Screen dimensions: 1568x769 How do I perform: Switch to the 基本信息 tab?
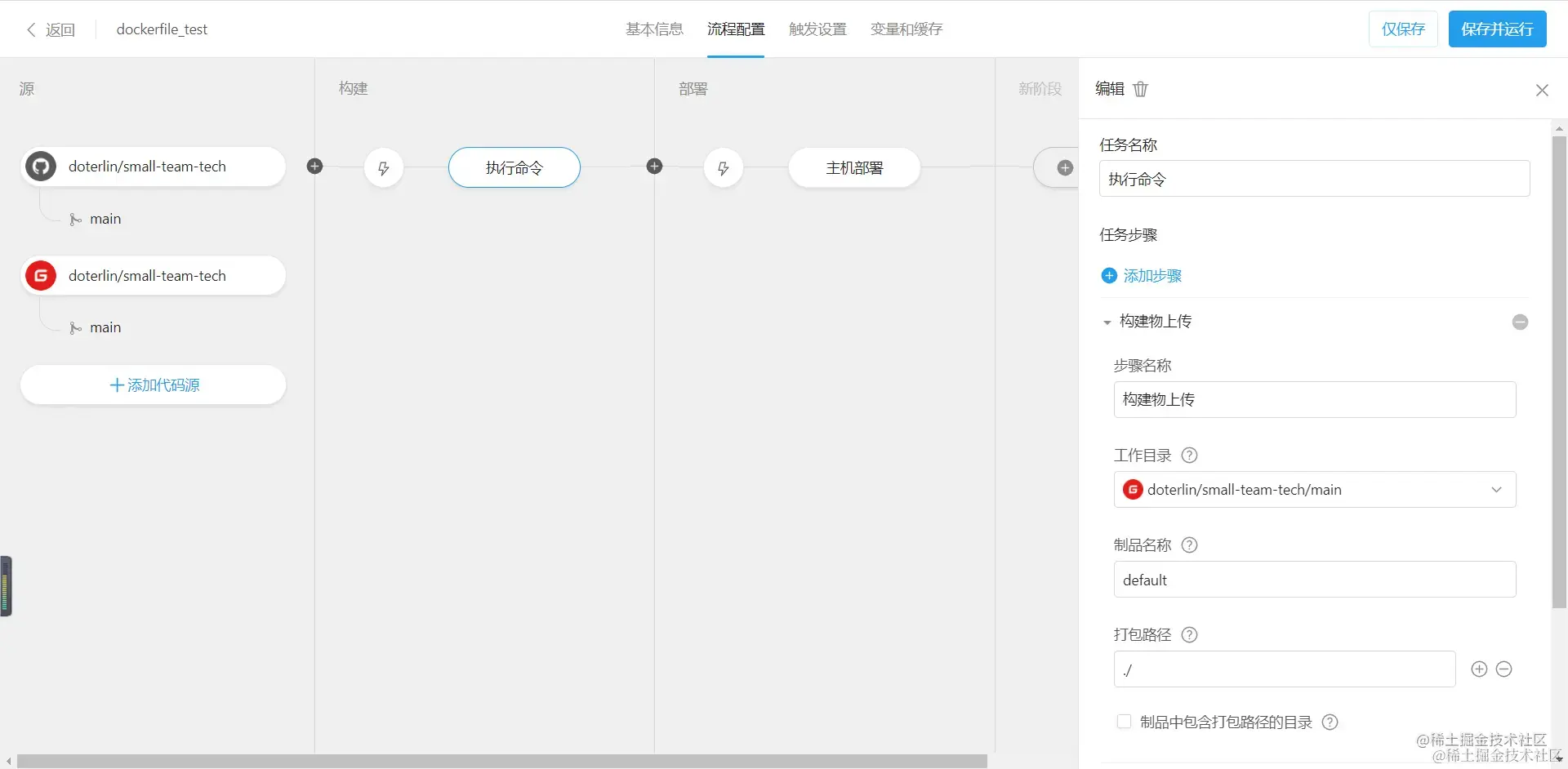pos(654,29)
